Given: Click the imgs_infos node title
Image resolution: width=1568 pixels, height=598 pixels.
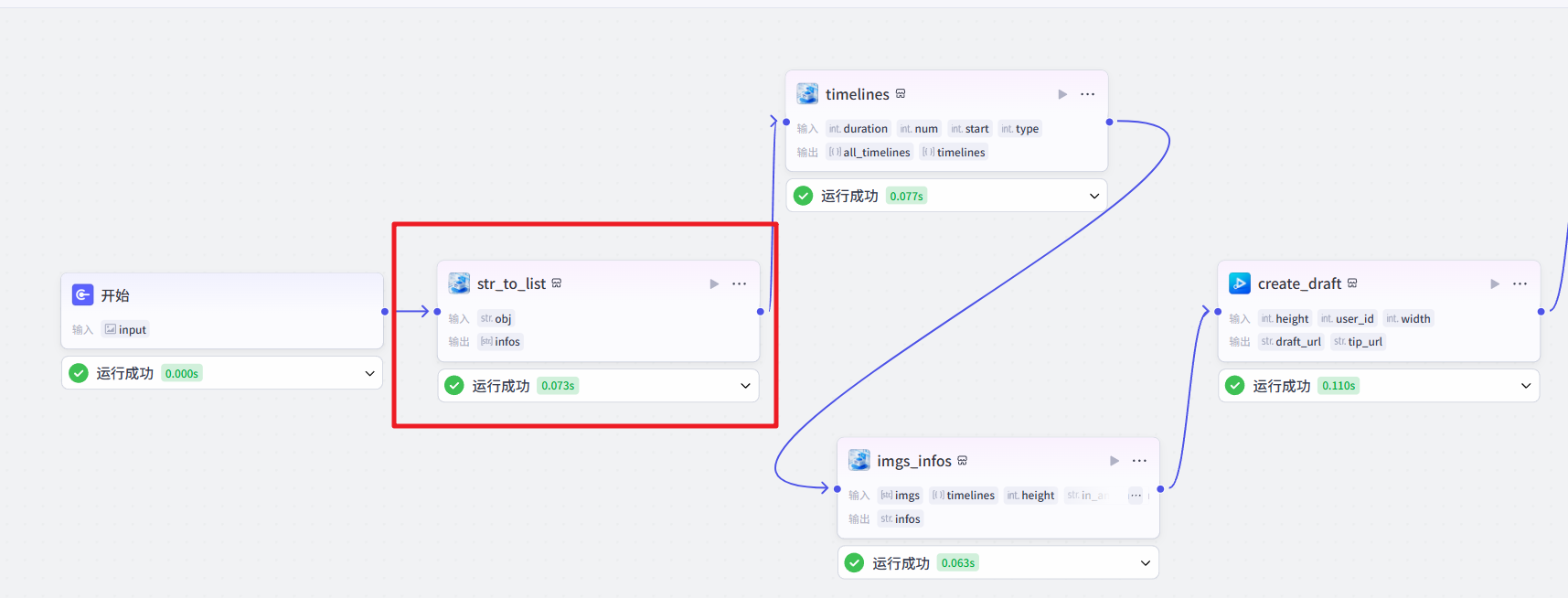Looking at the screenshot, I should [x=913, y=461].
